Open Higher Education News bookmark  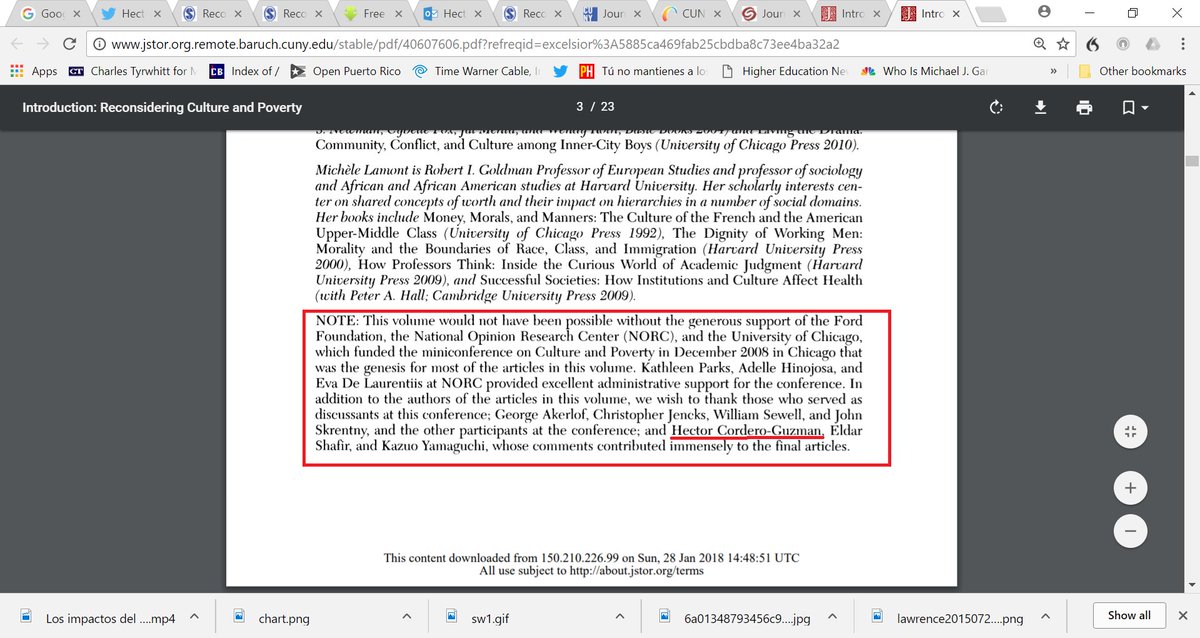tap(783, 71)
